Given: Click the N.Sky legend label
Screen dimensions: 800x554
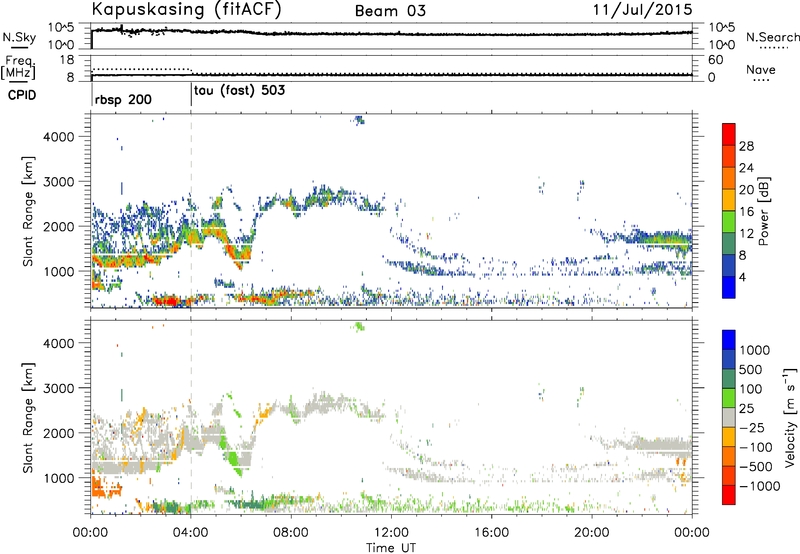Looking at the screenshot, I should (x=19, y=37).
